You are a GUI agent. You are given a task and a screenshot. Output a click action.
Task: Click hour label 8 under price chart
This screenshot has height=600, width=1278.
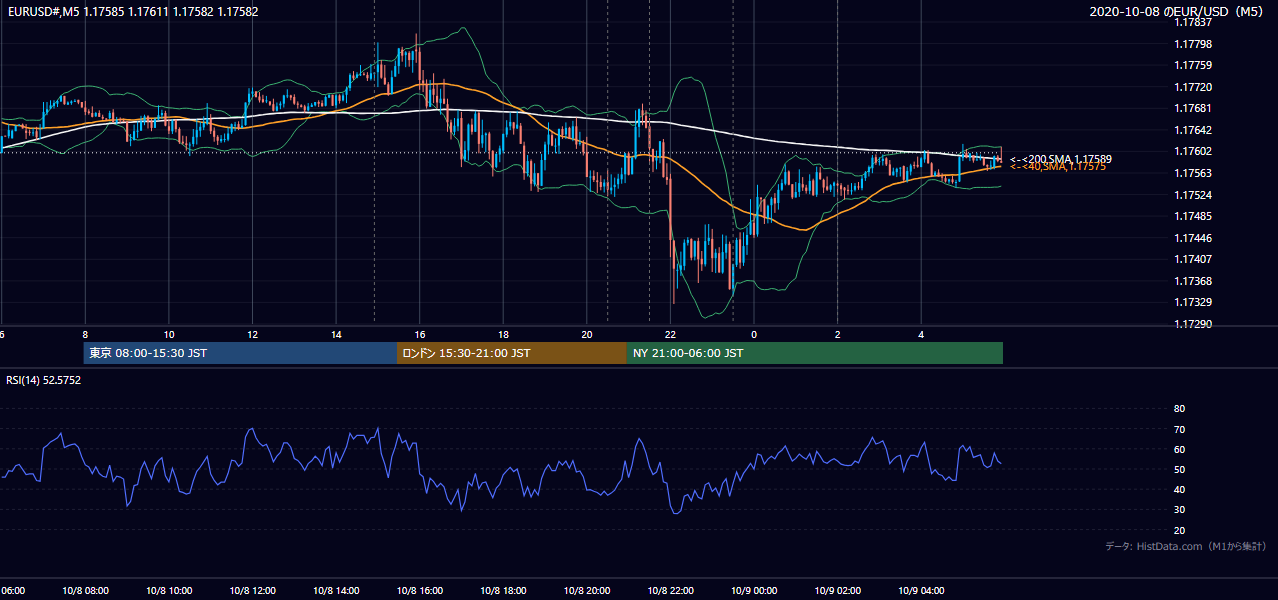click(x=85, y=334)
